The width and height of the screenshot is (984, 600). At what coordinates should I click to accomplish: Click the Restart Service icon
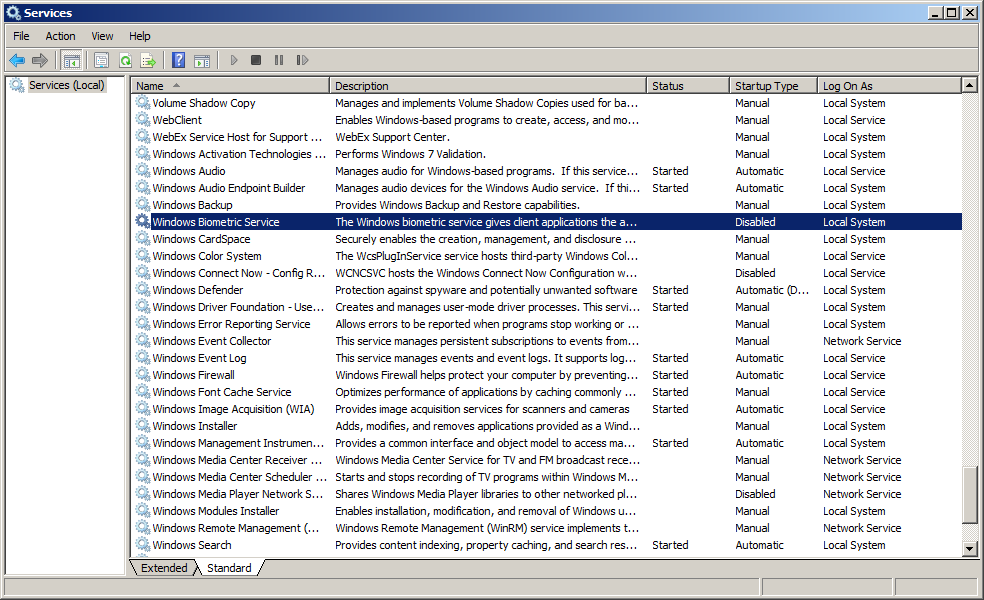click(302, 60)
